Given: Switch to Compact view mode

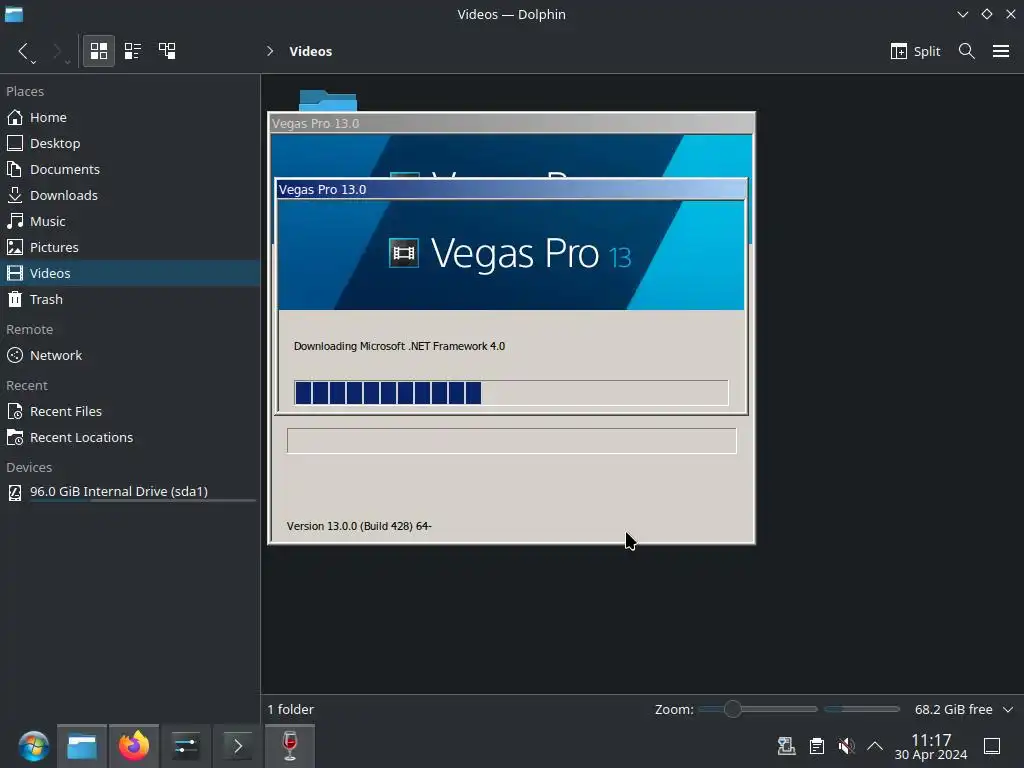Looking at the screenshot, I should pyautogui.click(x=133, y=51).
